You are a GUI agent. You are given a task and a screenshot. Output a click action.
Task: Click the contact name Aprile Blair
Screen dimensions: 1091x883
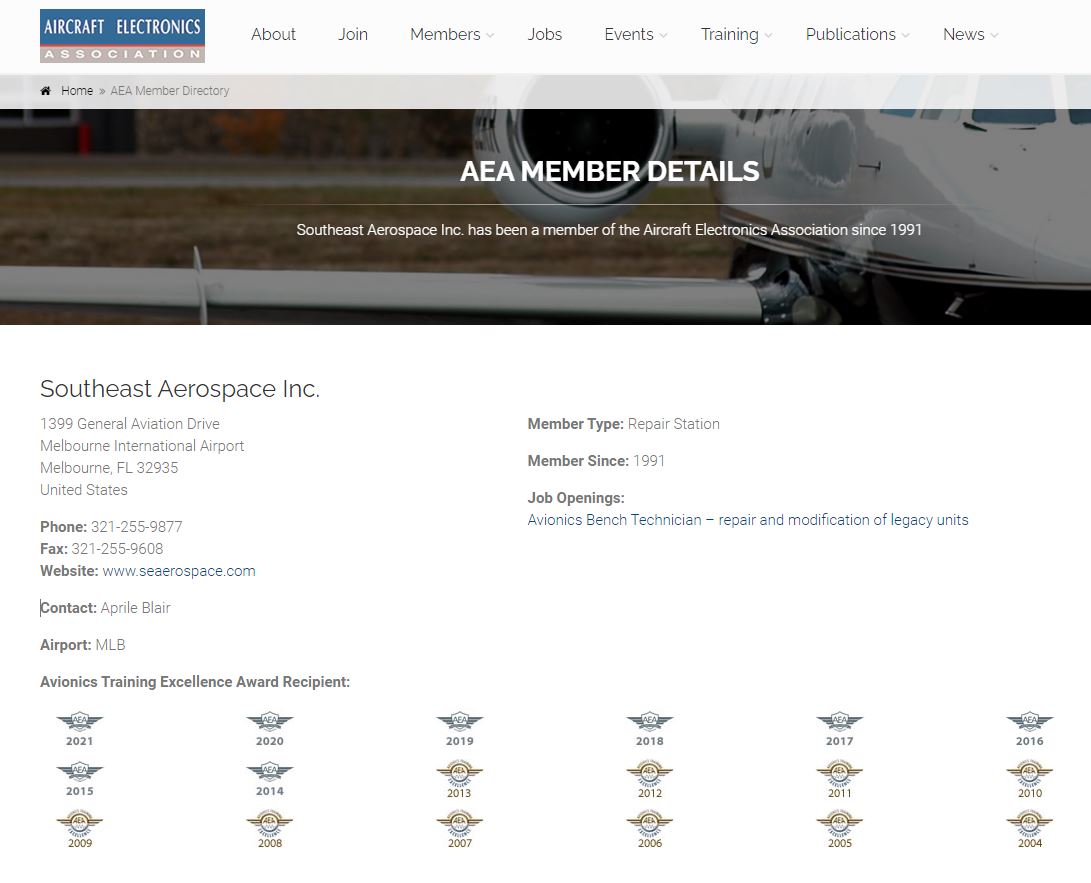(x=136, y=608)
